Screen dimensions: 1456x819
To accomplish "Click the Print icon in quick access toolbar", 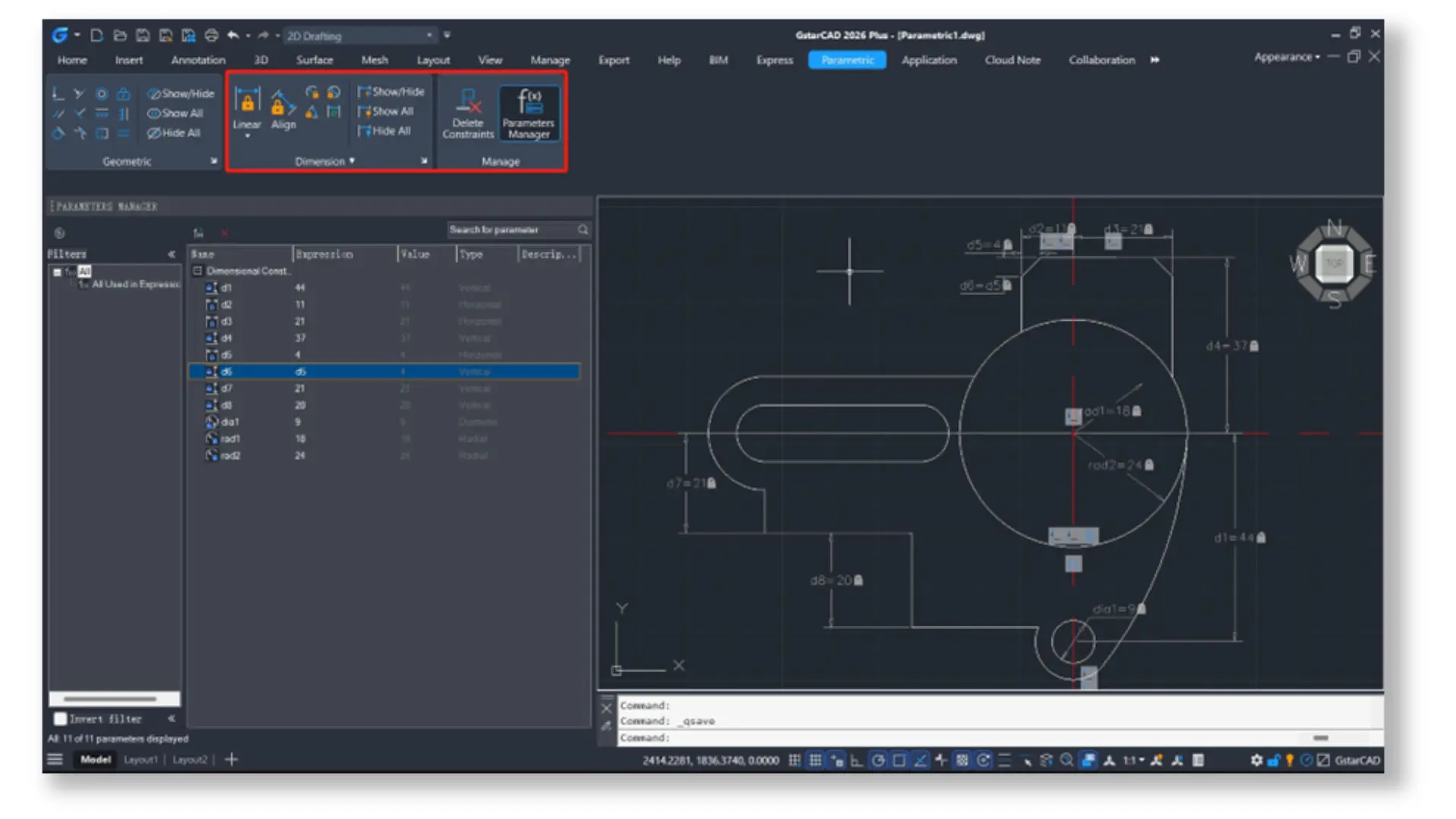I will [x=211, y=35].
